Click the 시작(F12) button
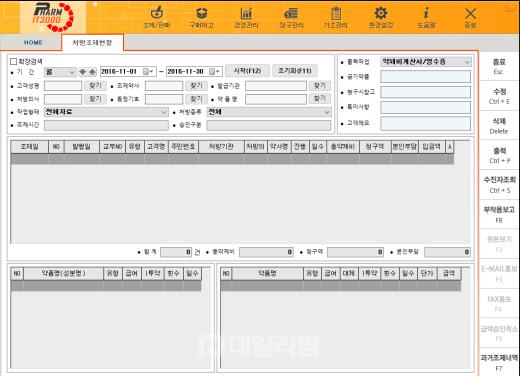Image resolution: width=520 pixels, height=376 pixels. tap(247, 71)
